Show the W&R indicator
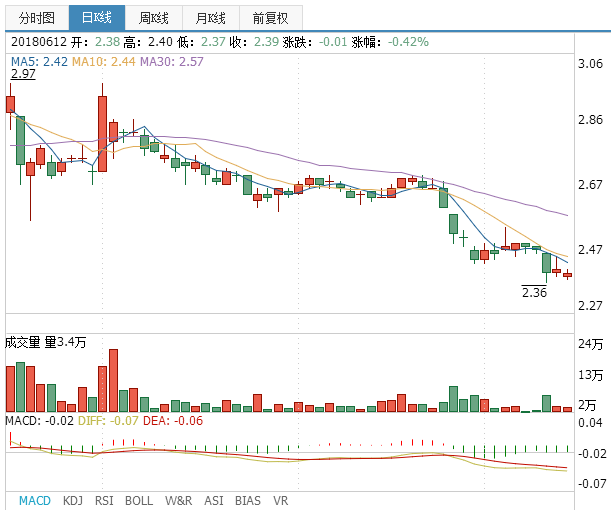This screenshot has width=611, height=510. click(178, 500)
